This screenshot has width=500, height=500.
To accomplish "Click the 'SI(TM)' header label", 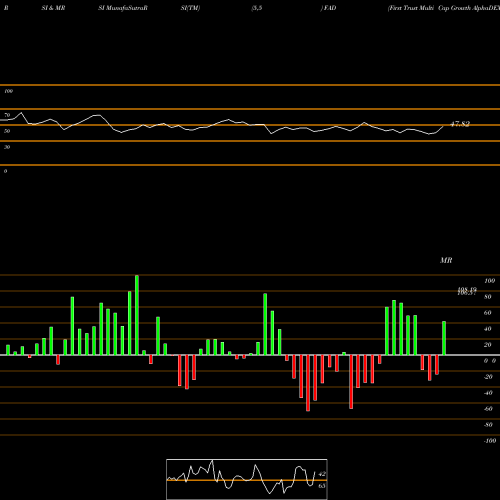I will pos(190,8).
